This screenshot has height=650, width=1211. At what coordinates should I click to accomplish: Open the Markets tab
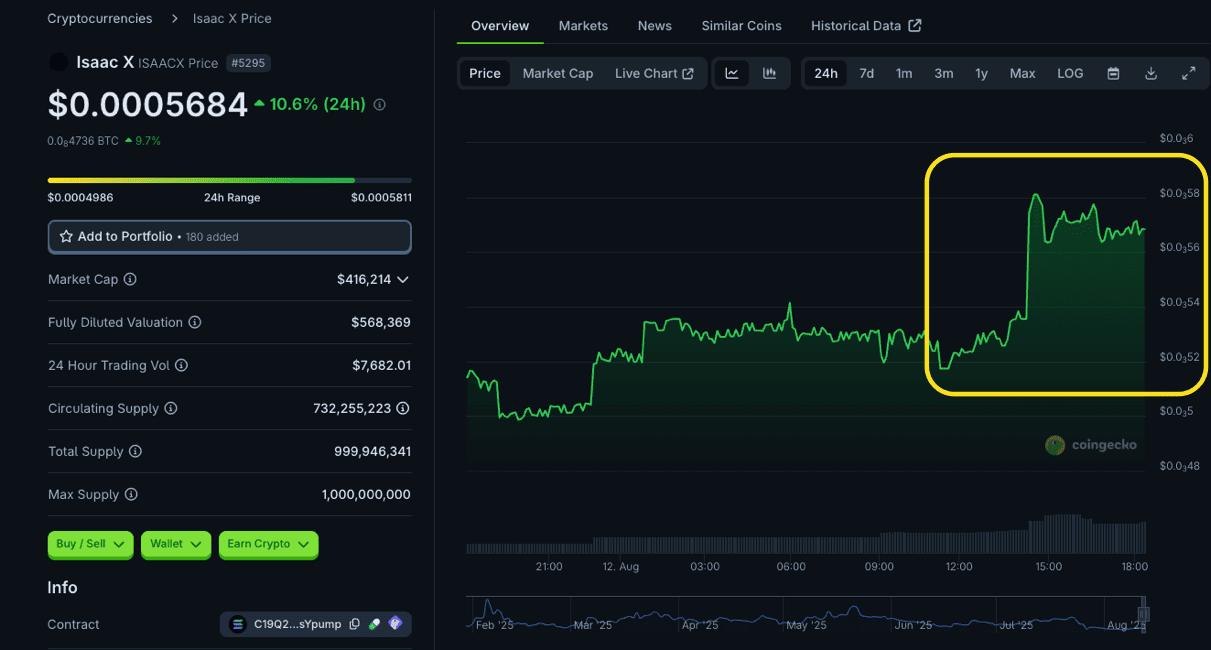[x=582, y=25]
